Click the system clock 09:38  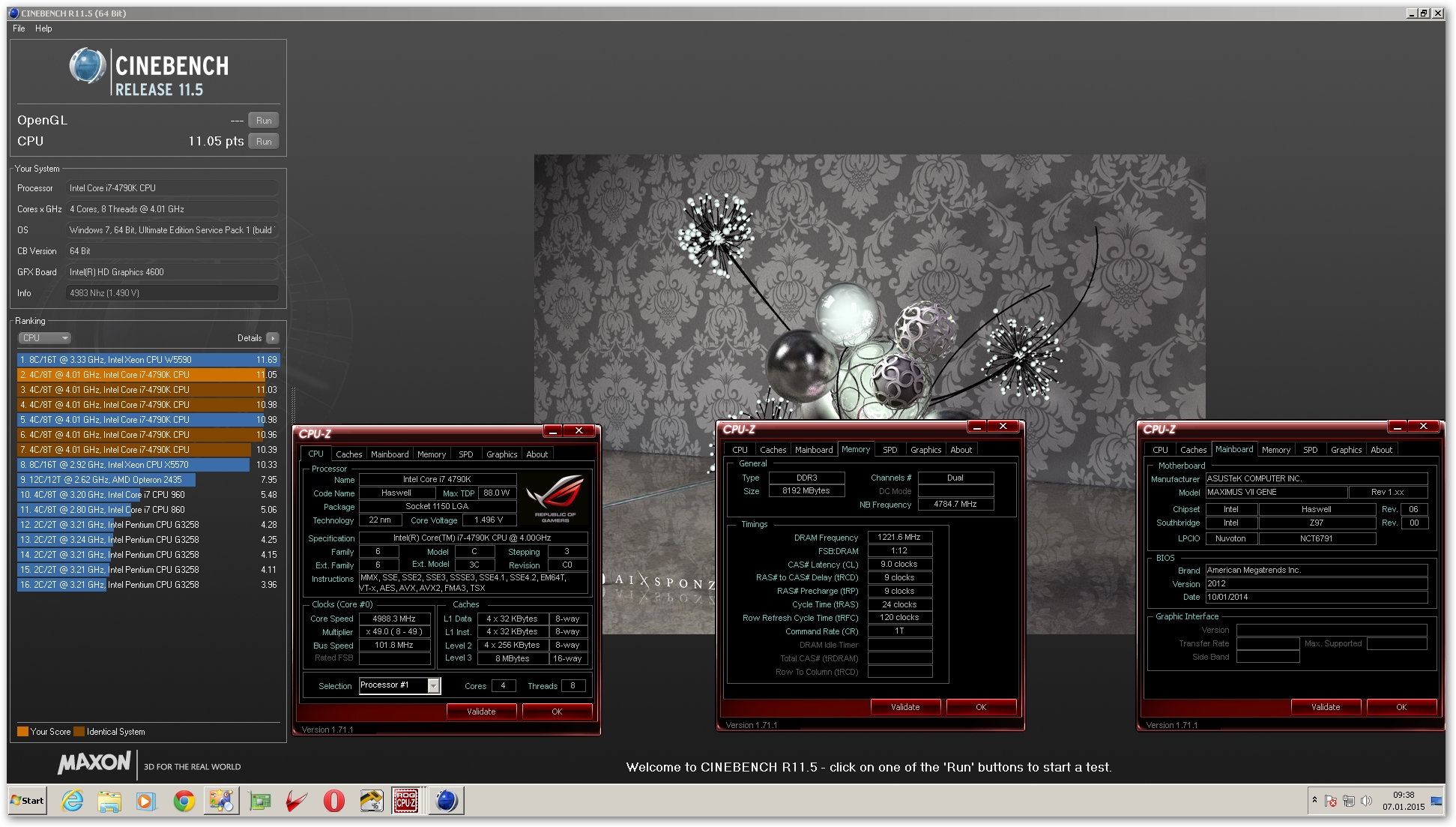point(1404,795)
